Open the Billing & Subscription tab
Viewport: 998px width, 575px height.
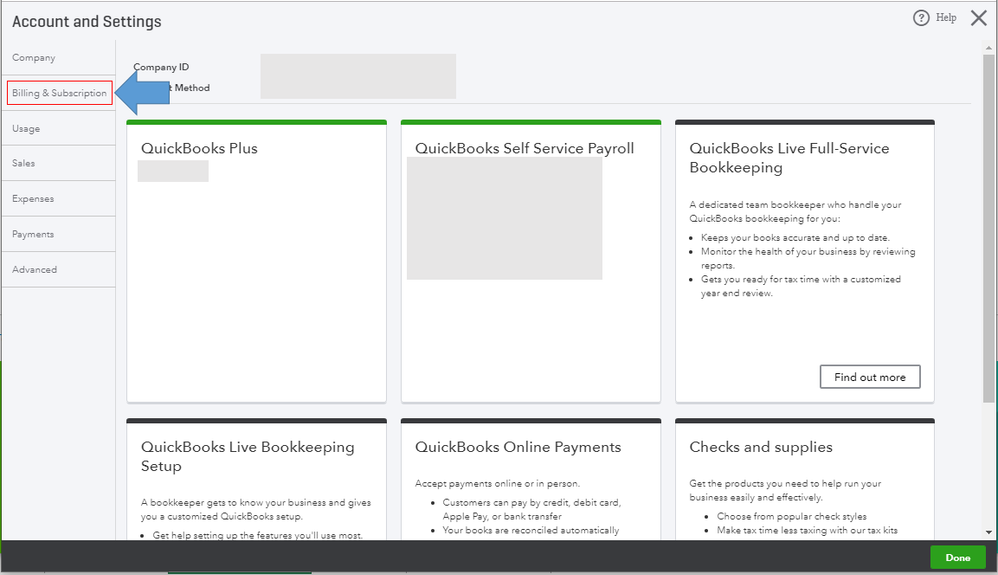(x=60, y=93)
